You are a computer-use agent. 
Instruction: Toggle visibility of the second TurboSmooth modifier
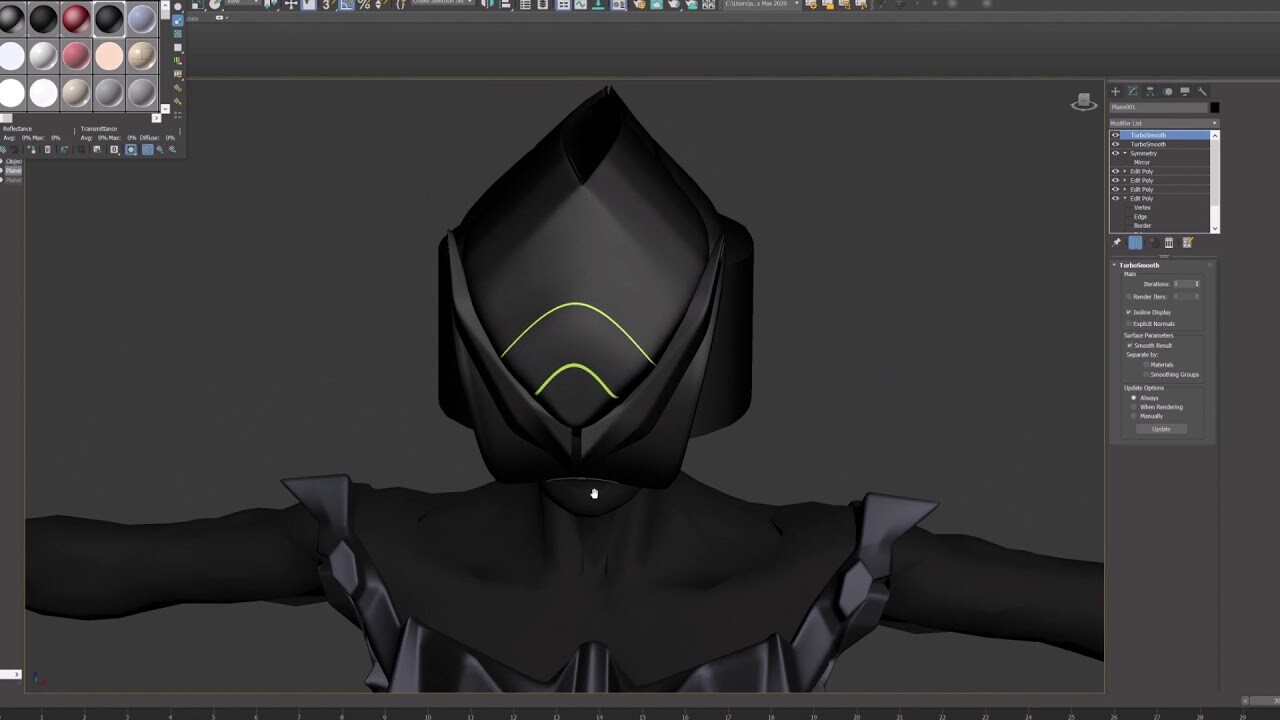click(1115, 144)
